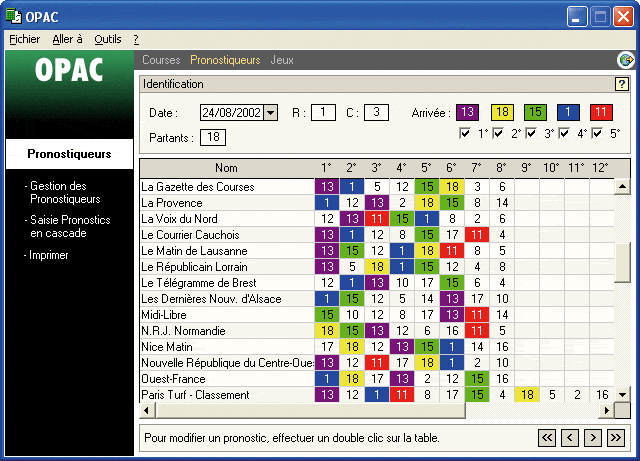Select the row La Voix du Nord
This screenshot has width=640, height=461.
click(377, 219)
